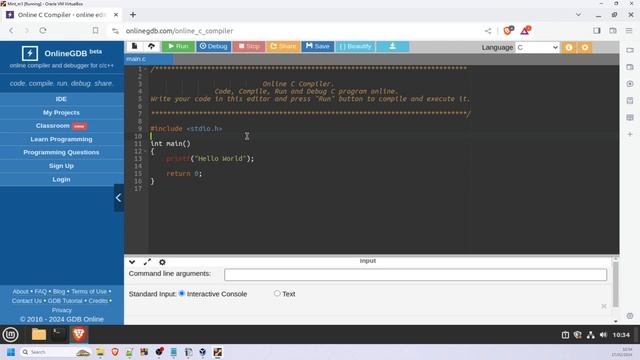The width and height of the screenshot is (640, 360).
Task: Collapse the sidebar with the left chevron
Action: coord(118,198)
